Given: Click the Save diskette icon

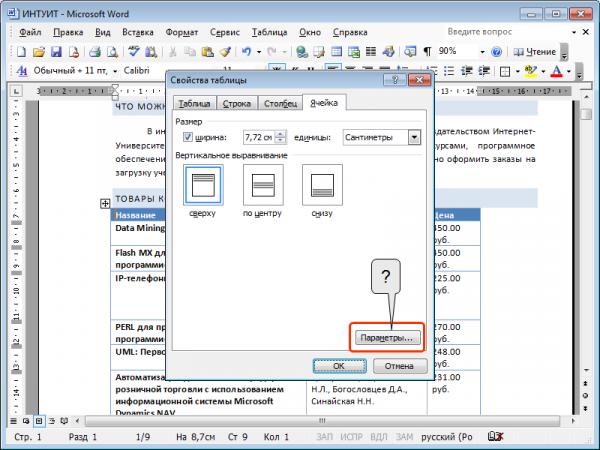Looking at the screenshot, I should click(56, 52).
